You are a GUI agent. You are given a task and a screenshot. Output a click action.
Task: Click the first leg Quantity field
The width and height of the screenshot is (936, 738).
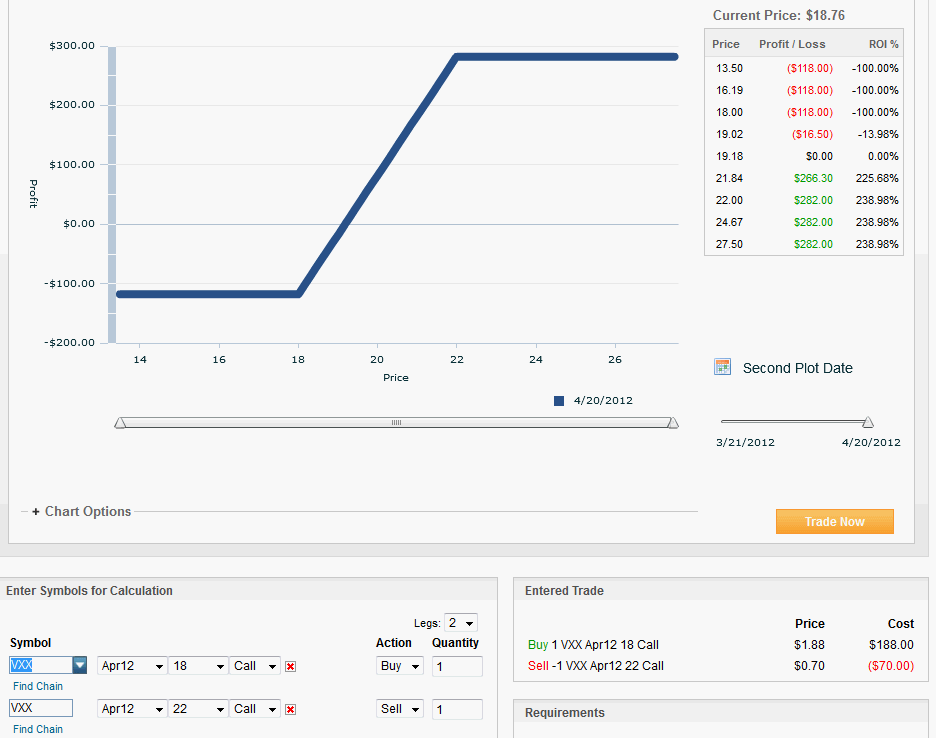(457, 666)
